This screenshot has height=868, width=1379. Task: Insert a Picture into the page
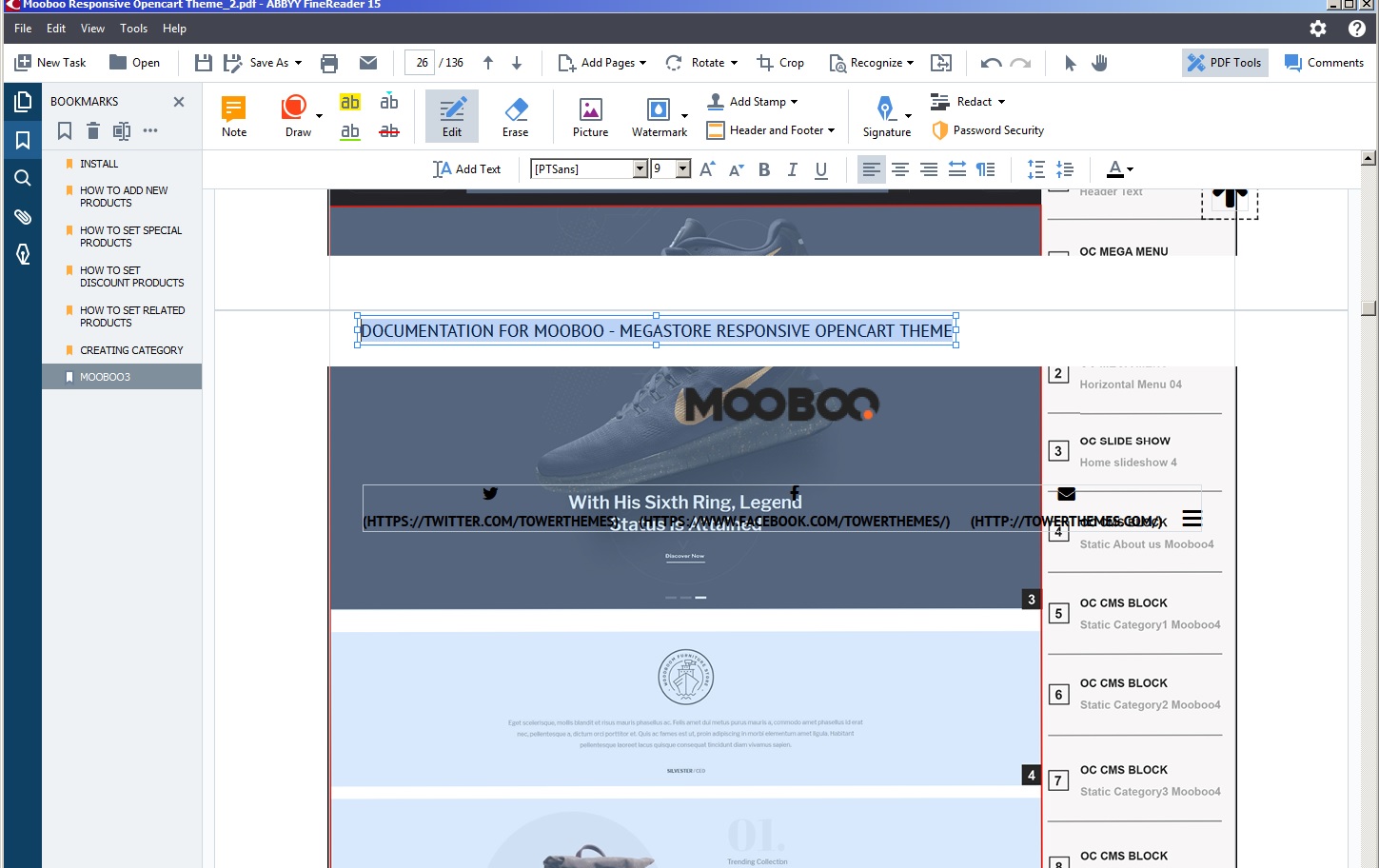click(590, 116)
